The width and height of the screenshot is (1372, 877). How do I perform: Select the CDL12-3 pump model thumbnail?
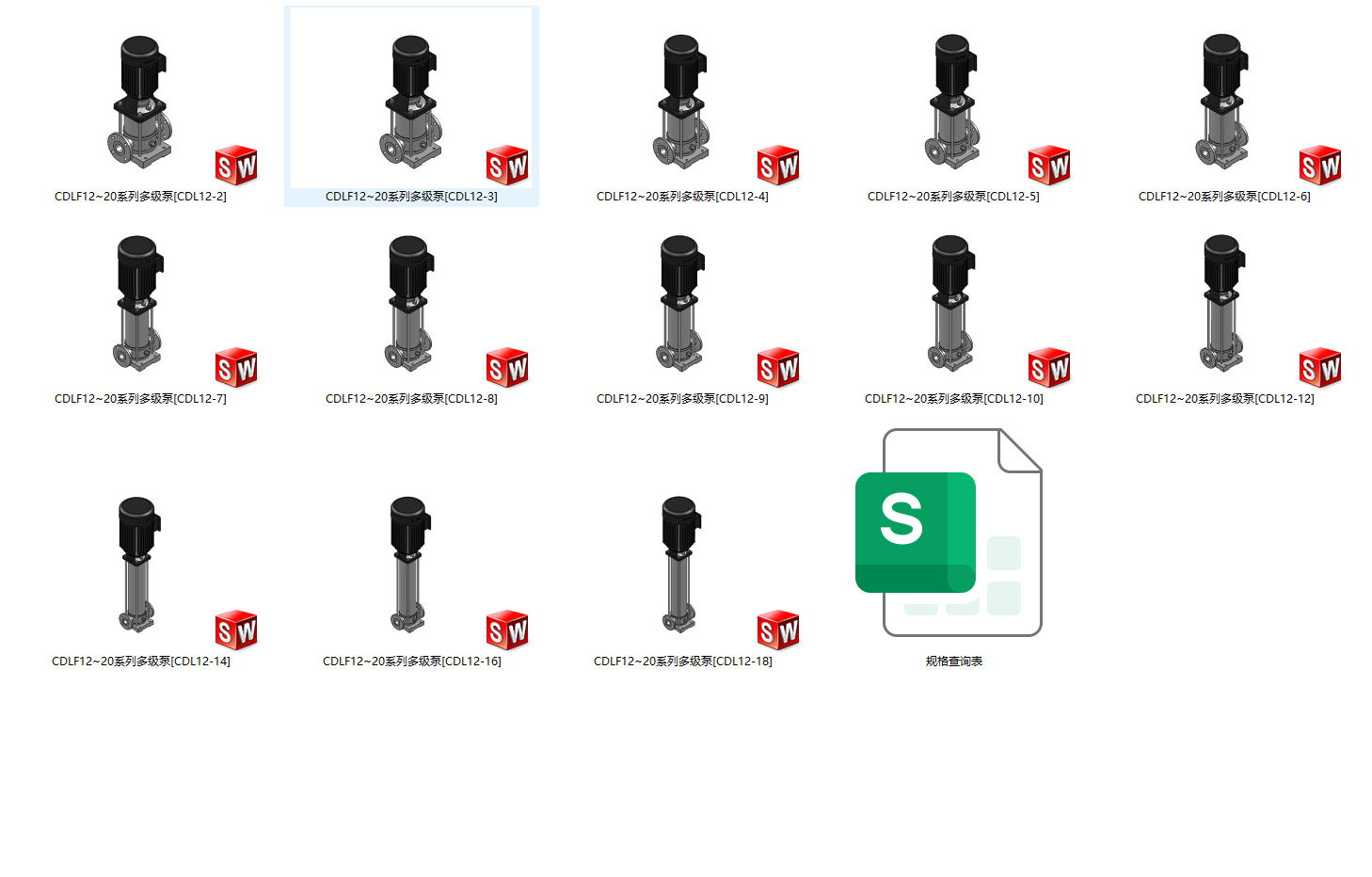tap(411, 102)
